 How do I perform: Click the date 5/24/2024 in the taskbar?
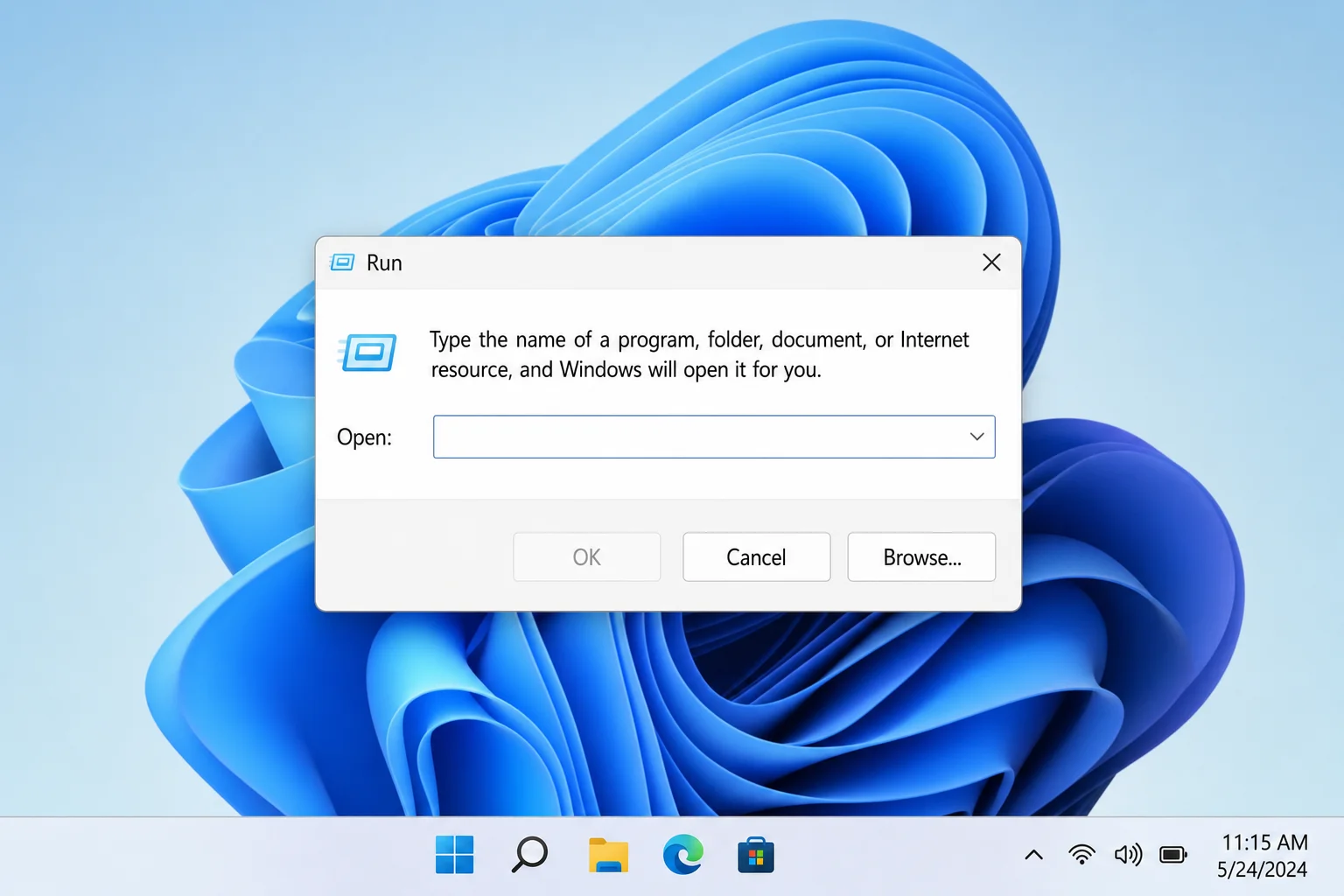click(1262, 870)
